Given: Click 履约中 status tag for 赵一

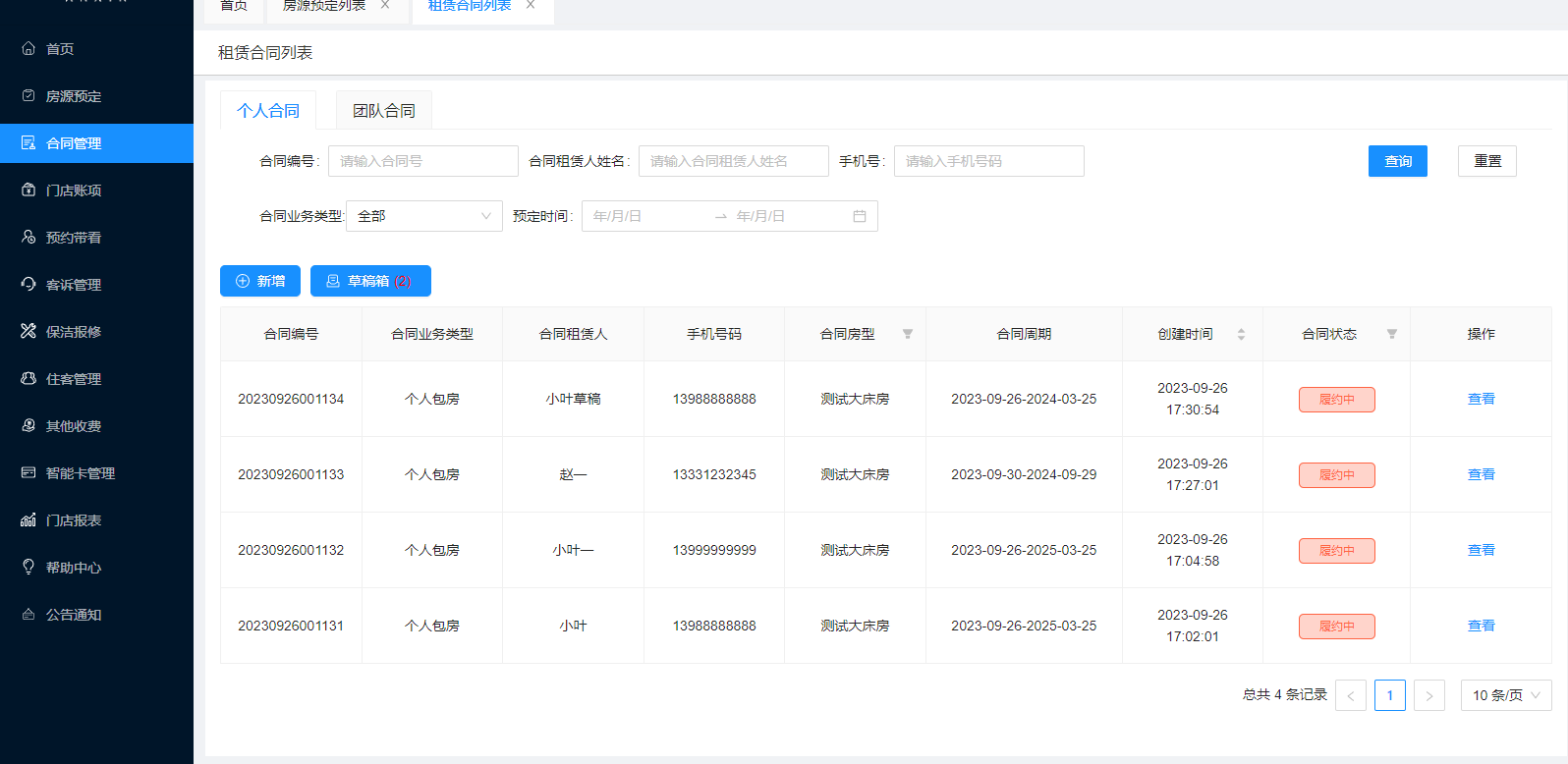Looking at the screenshot, I should pyautogui.click(x=1337, y=475).
